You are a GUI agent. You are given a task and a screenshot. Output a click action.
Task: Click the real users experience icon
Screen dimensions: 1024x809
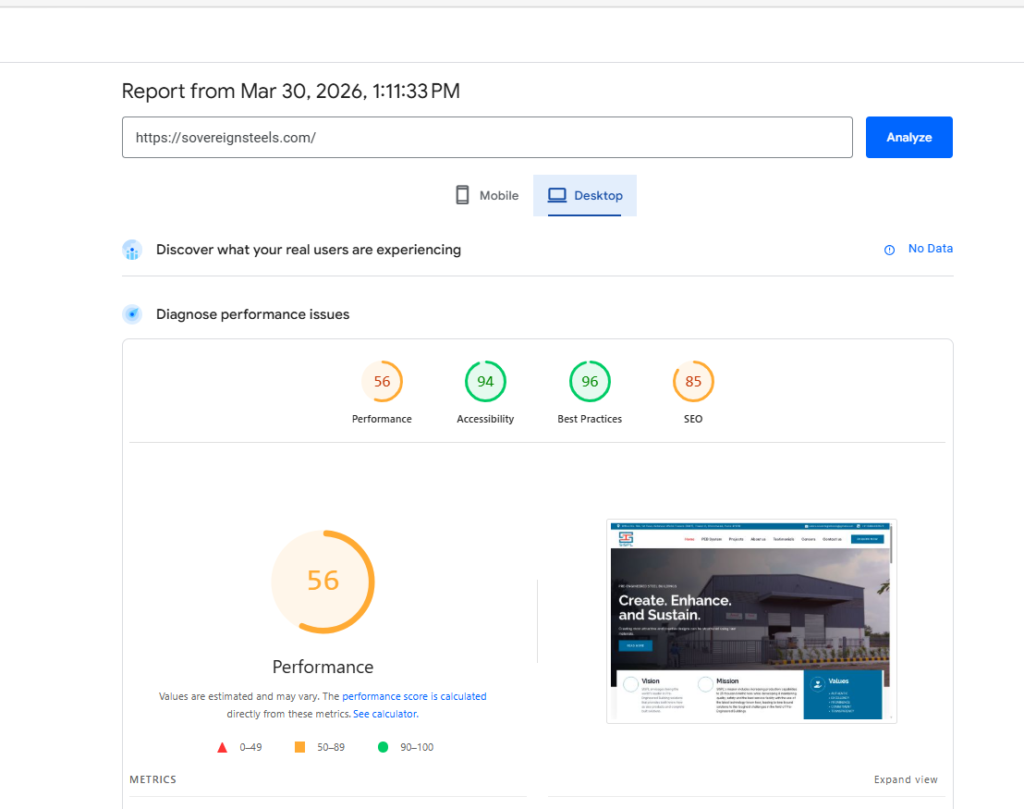132,250
